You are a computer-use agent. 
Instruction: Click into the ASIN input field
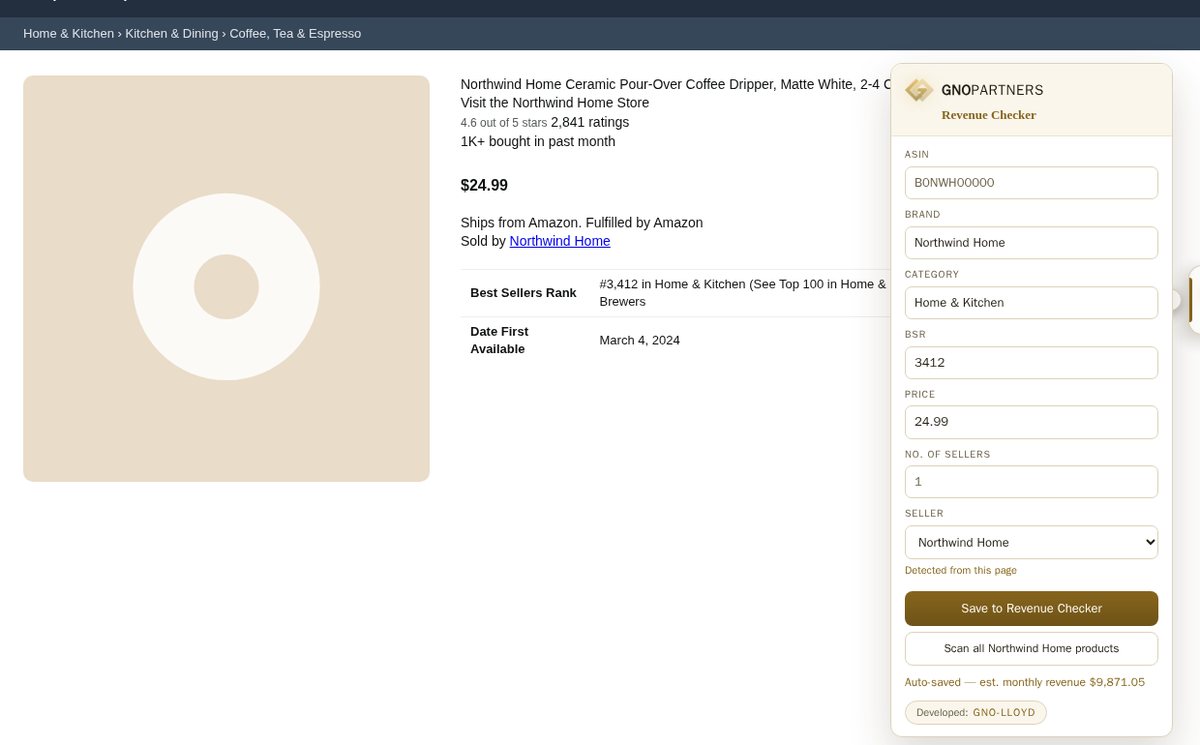(1031, 183)
